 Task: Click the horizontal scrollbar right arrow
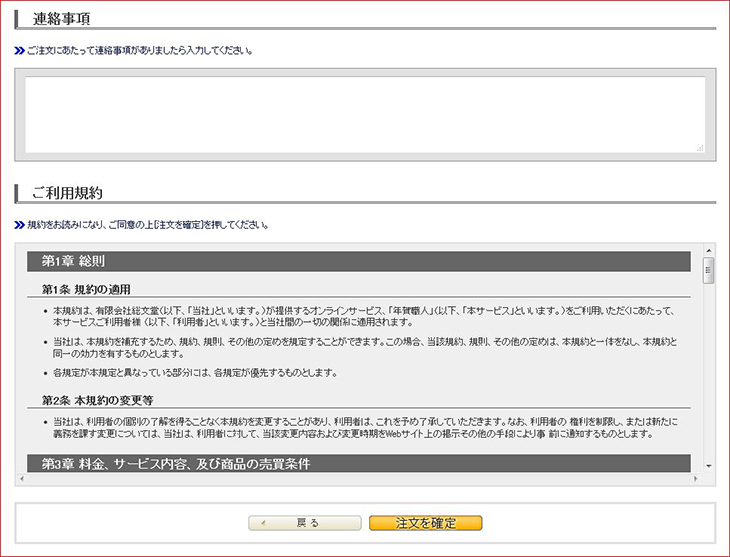(697, 479)
